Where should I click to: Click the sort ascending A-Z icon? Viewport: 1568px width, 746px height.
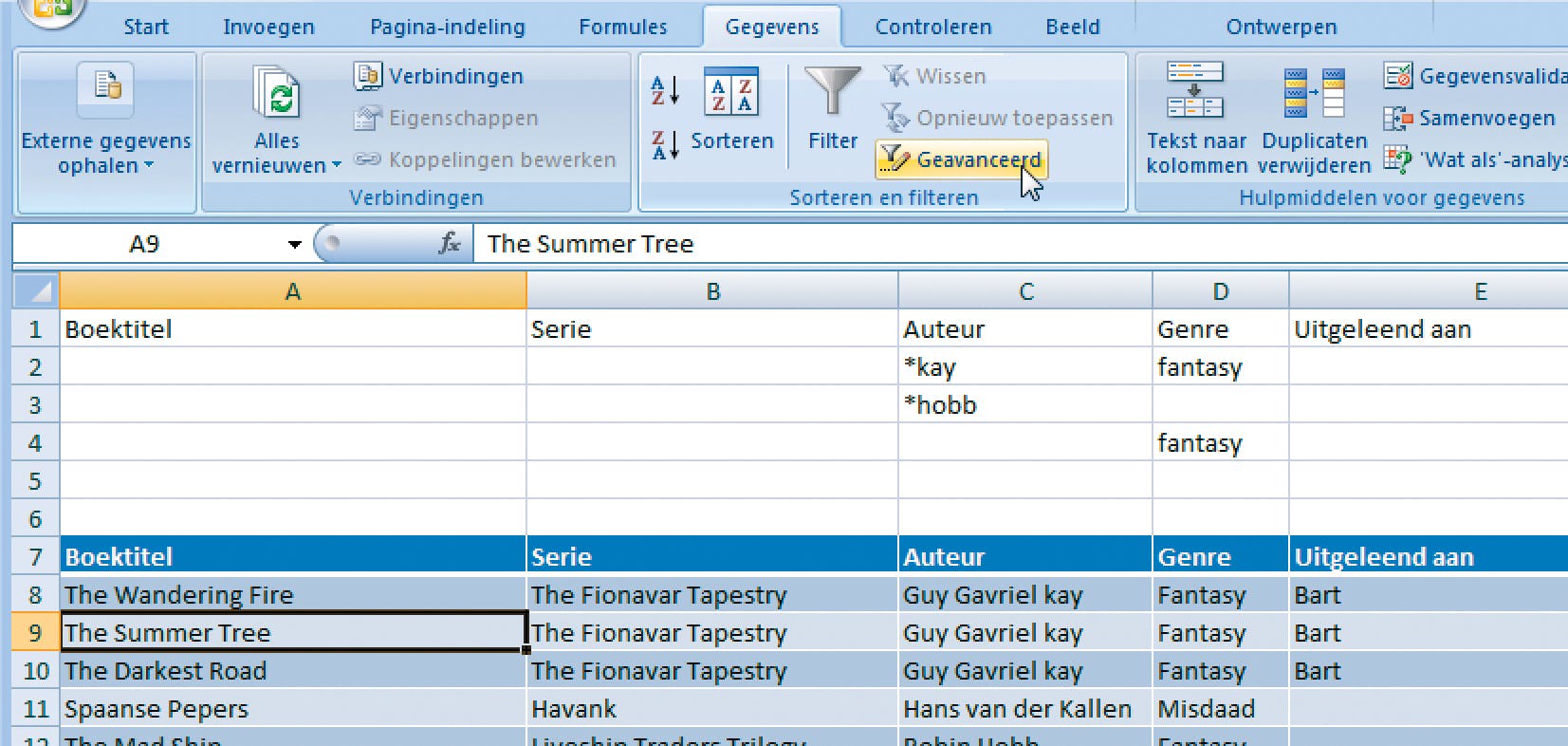[665, 90]
